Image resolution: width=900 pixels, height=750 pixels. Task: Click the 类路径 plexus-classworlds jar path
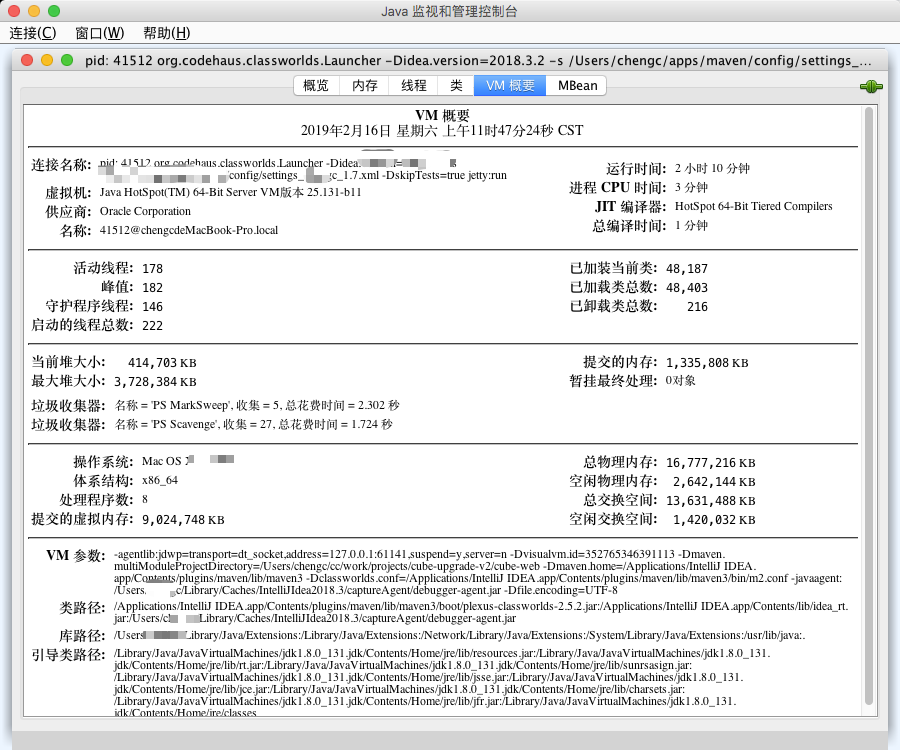[481, 612]
